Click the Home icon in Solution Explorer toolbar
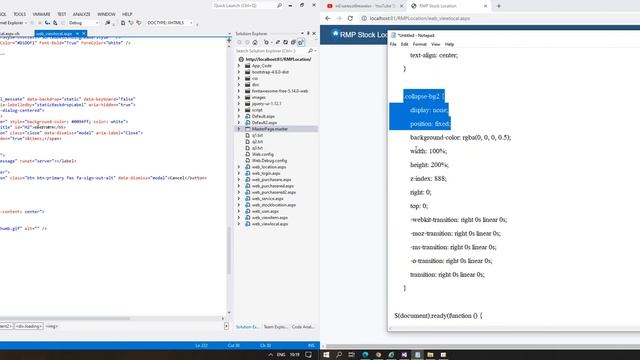The image size is (640, 360). pyautogui.click(x=255, y=42)
